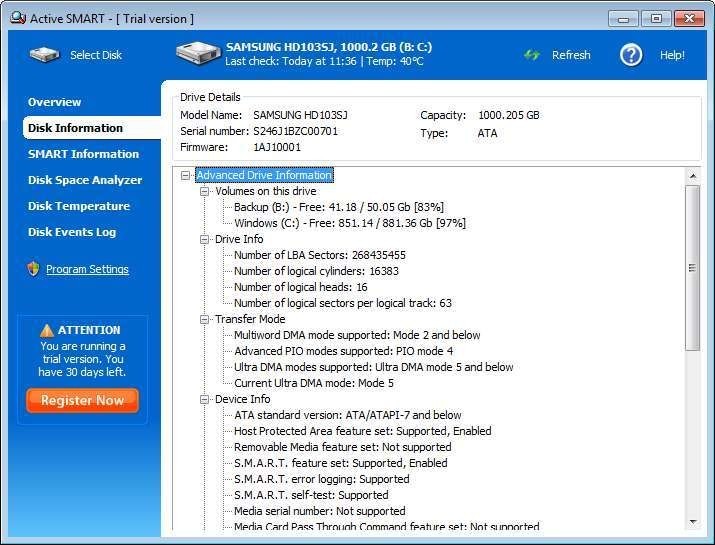The image size is (715, 545).
Task: Select S.M.A.R.T. error logging row
Action: [x=321, y=479]
